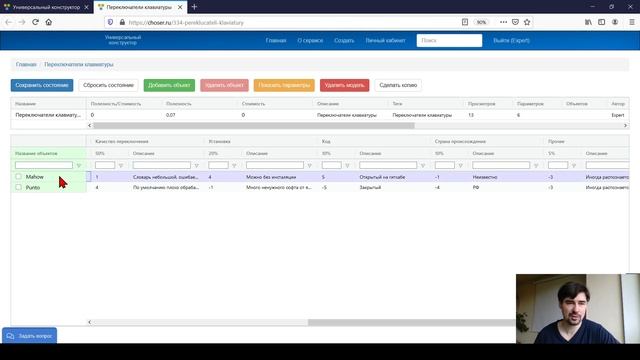Click the Просмотров column header
Screen dimensions: 640x360
pyautogui.click(x=482, y=104)
